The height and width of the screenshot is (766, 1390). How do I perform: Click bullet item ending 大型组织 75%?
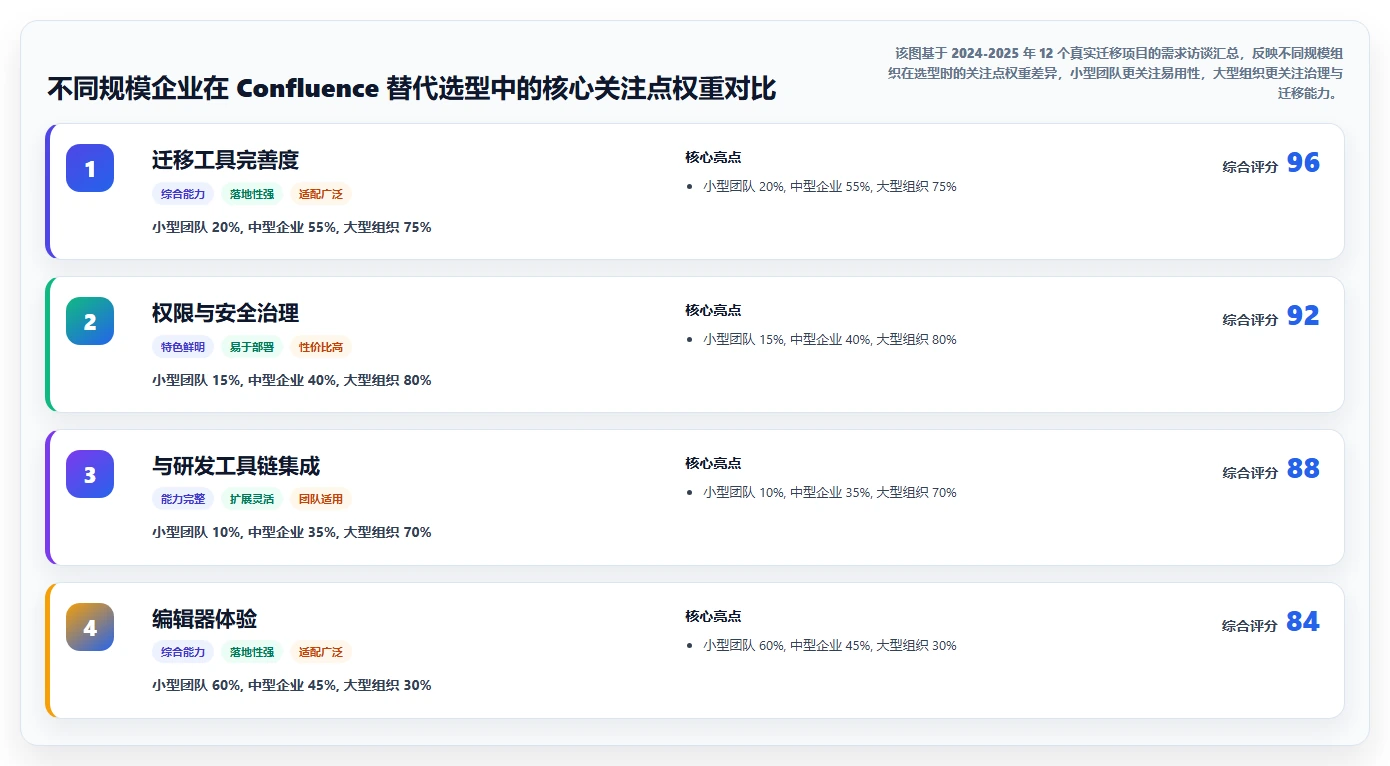(x=830, y=186)
